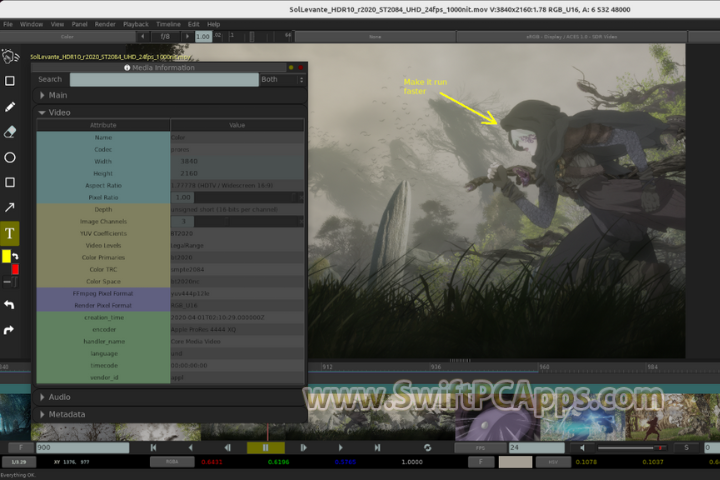Click the F button in the pixel bar
The height and width of the screenshot is (480, 720).
click(481, 462)
